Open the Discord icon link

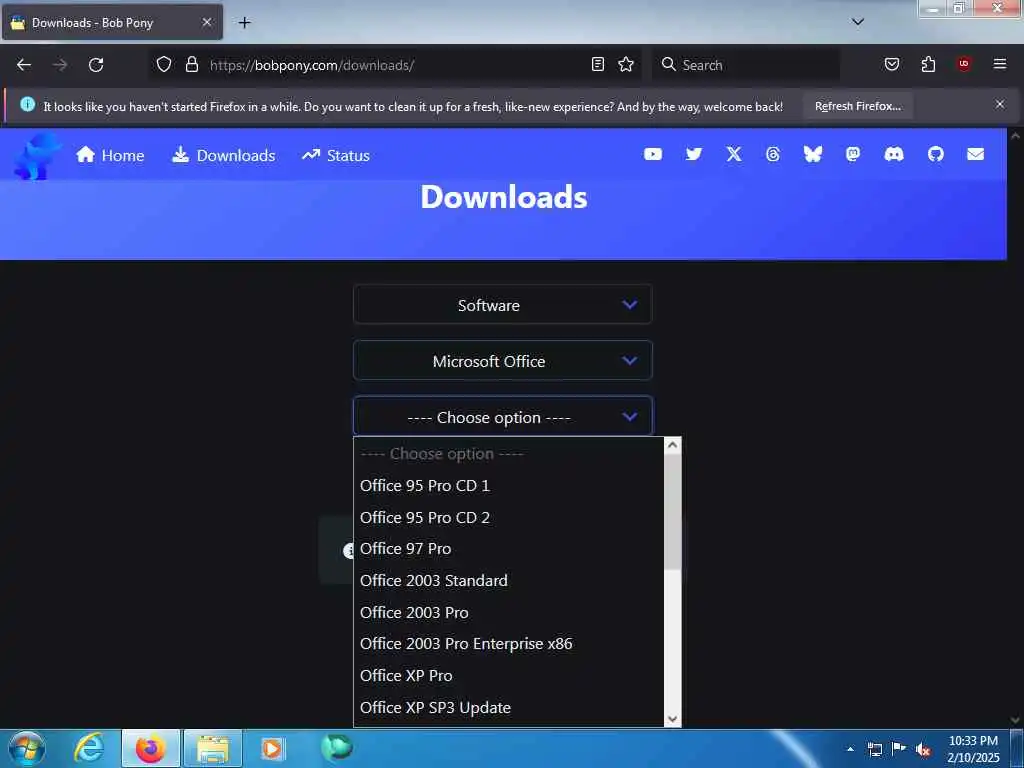point(894,154)
